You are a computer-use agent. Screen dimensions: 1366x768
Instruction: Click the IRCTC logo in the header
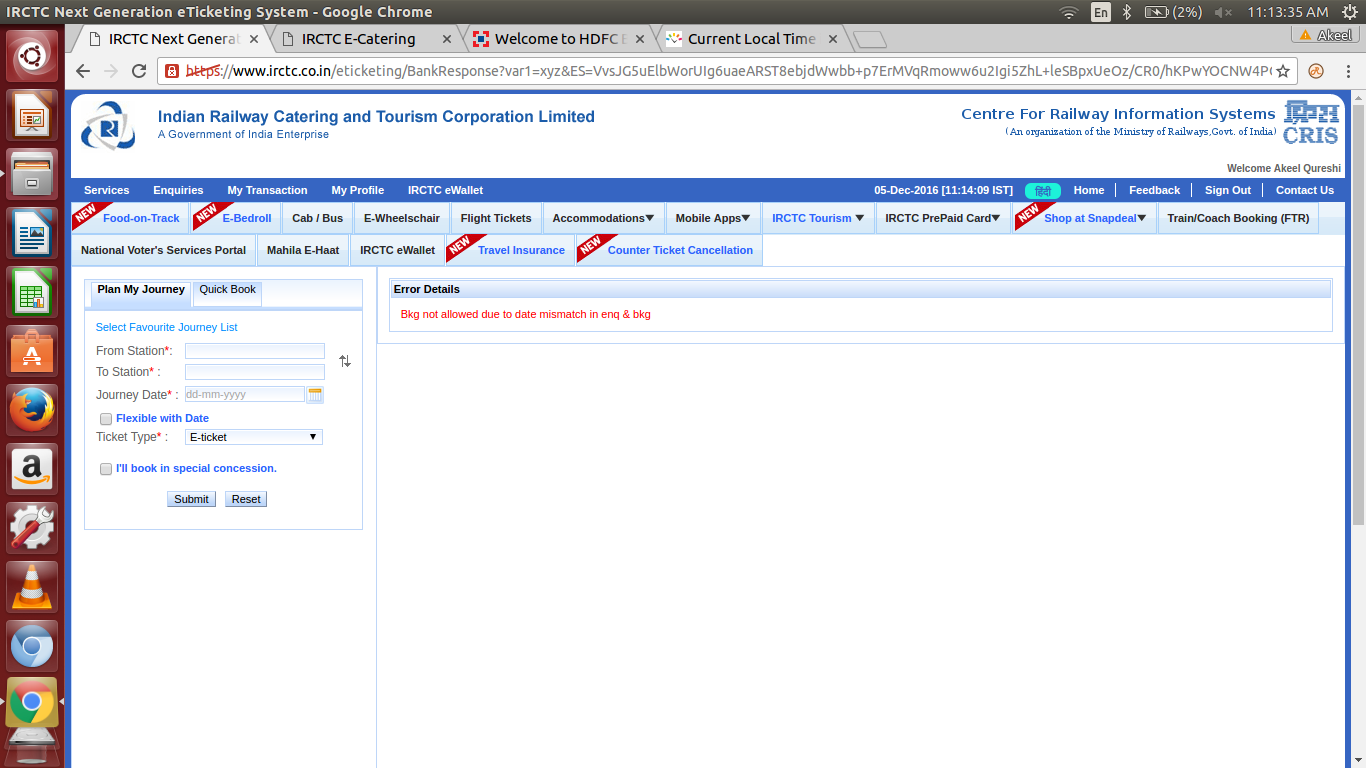point(108,126)
